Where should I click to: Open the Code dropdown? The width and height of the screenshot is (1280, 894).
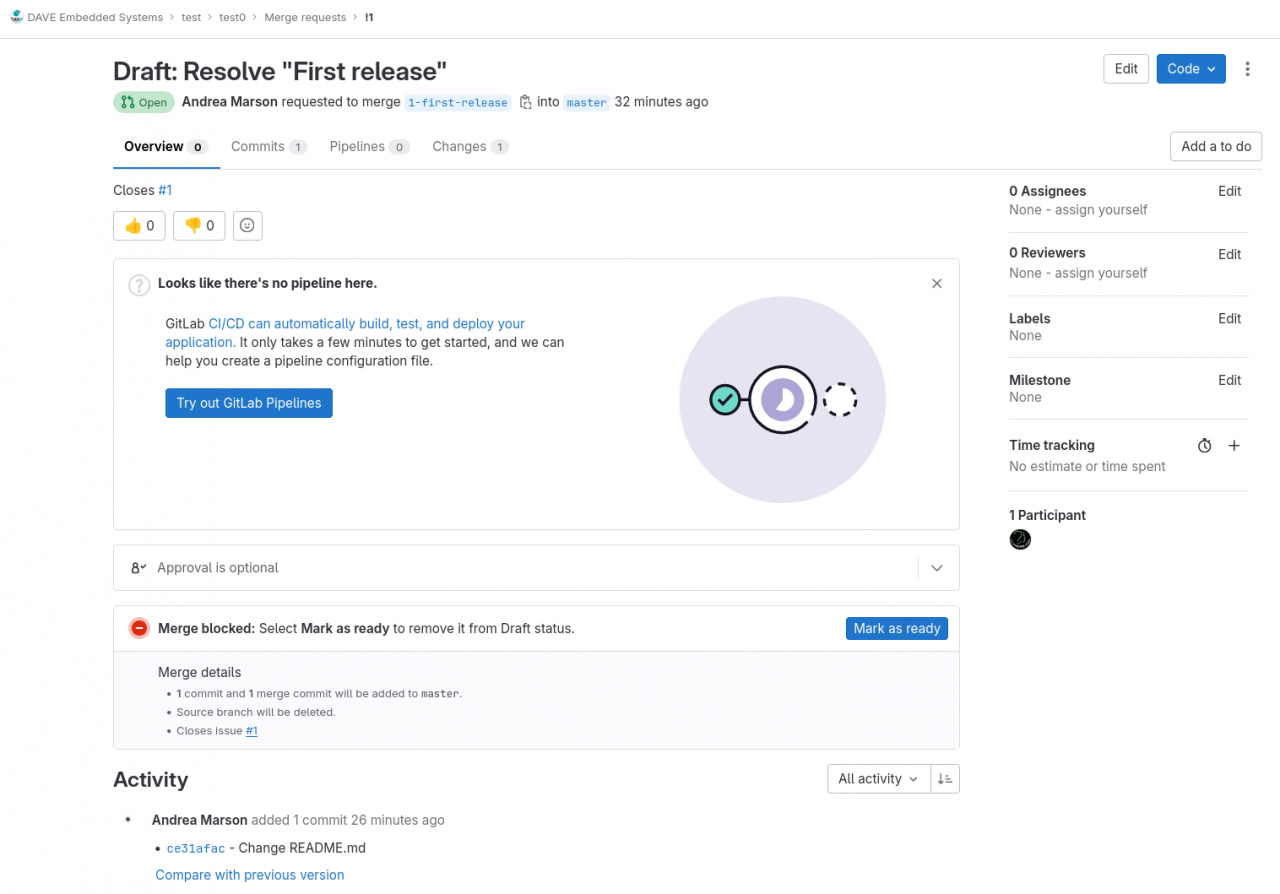(1190, 69)
